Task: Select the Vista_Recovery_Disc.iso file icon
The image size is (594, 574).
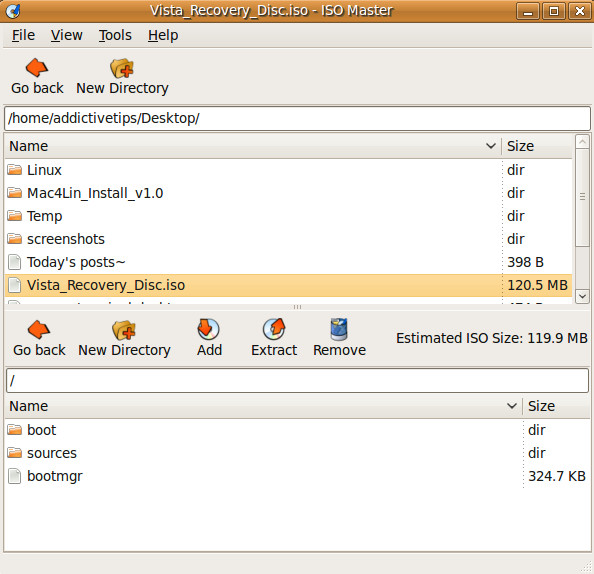Action: (x=14, y=285)
